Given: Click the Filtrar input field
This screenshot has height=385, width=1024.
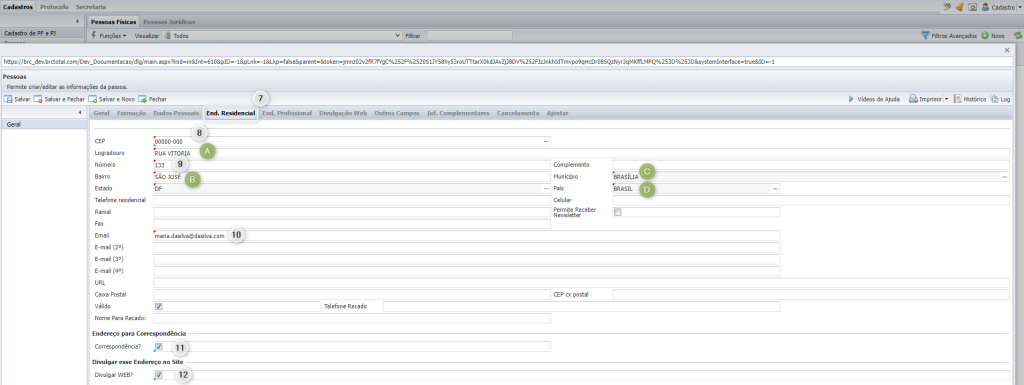Looking at the screenshot, I should (x=470, y=36).
